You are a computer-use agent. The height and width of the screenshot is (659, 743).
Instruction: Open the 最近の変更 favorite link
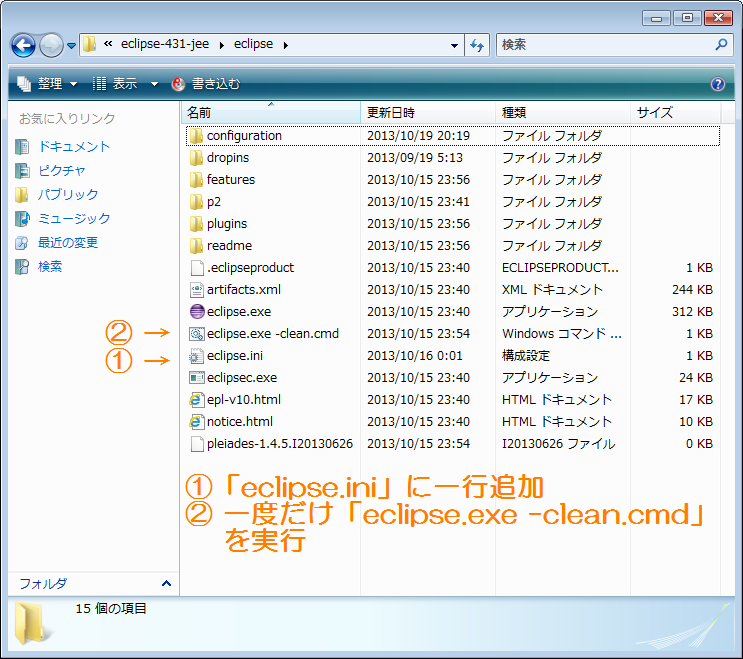coord(68,243)
